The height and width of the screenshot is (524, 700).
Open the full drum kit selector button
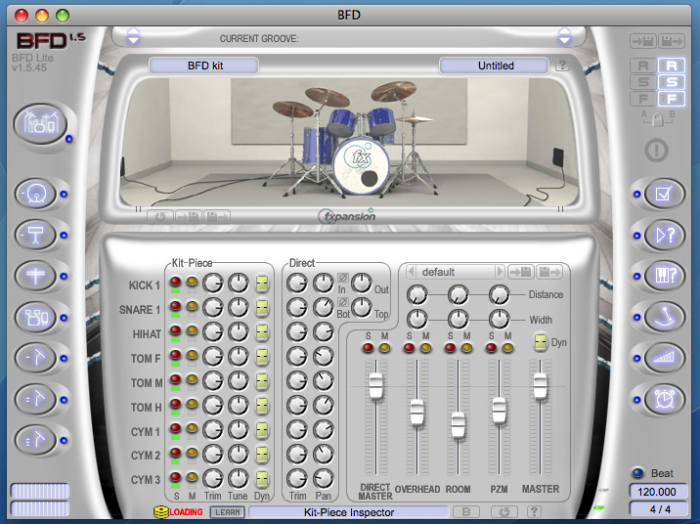coord(40,124)
